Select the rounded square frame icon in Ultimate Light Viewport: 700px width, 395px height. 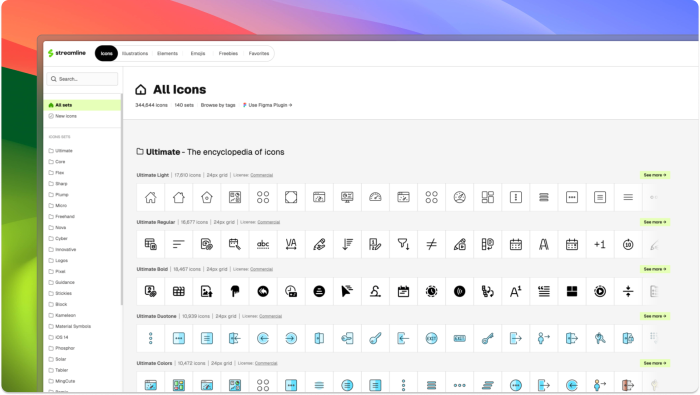(x=291, y=197)
